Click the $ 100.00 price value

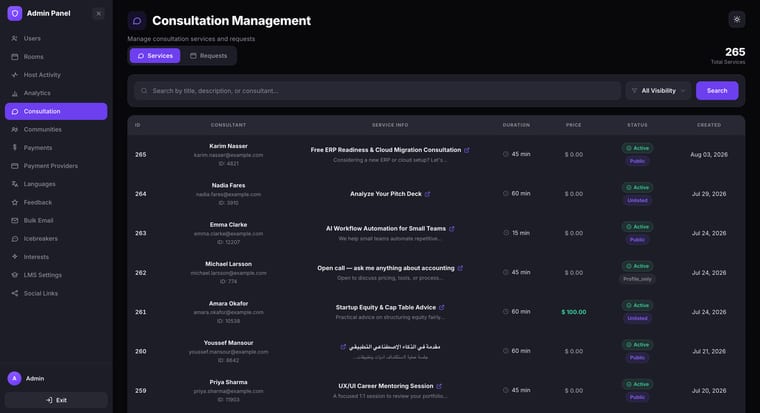tap(574, 312)
